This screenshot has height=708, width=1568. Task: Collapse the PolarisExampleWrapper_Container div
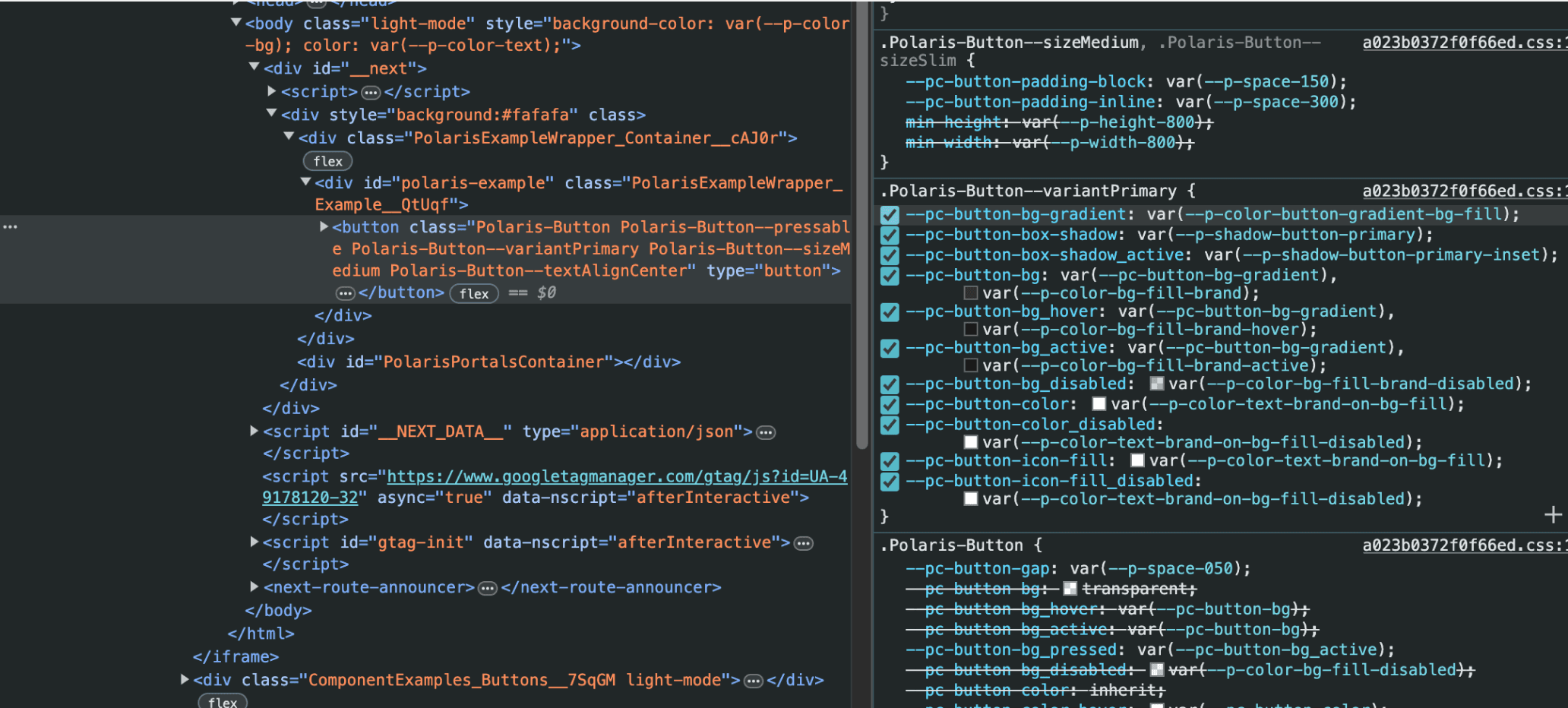pyautogui.click(x=289, y=137)
